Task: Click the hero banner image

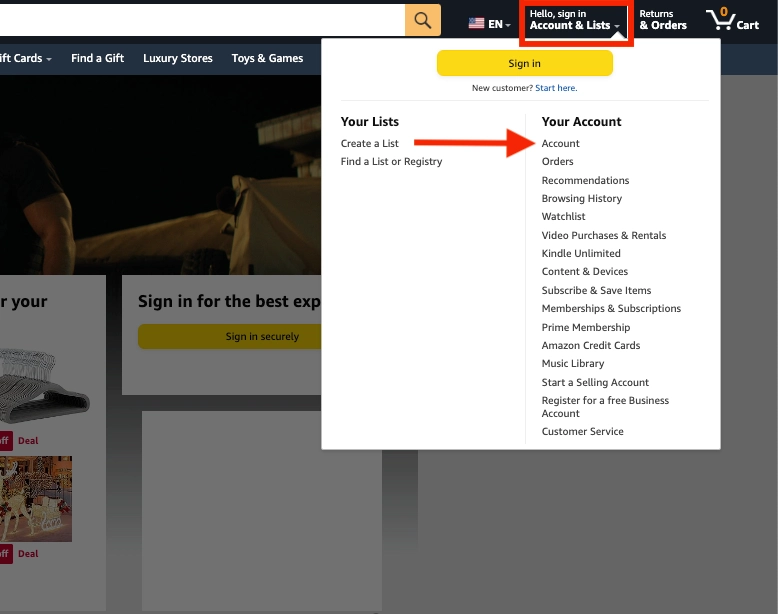Action: tap(160, 175)
